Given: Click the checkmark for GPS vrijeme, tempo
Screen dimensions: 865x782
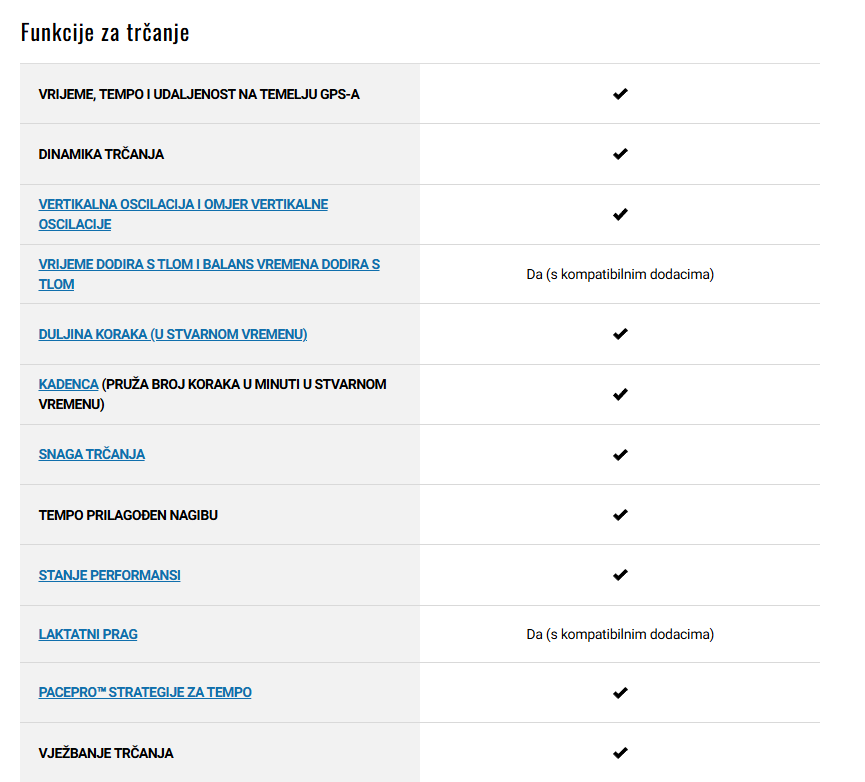Looking at the screenshot, I should (620, 94).
